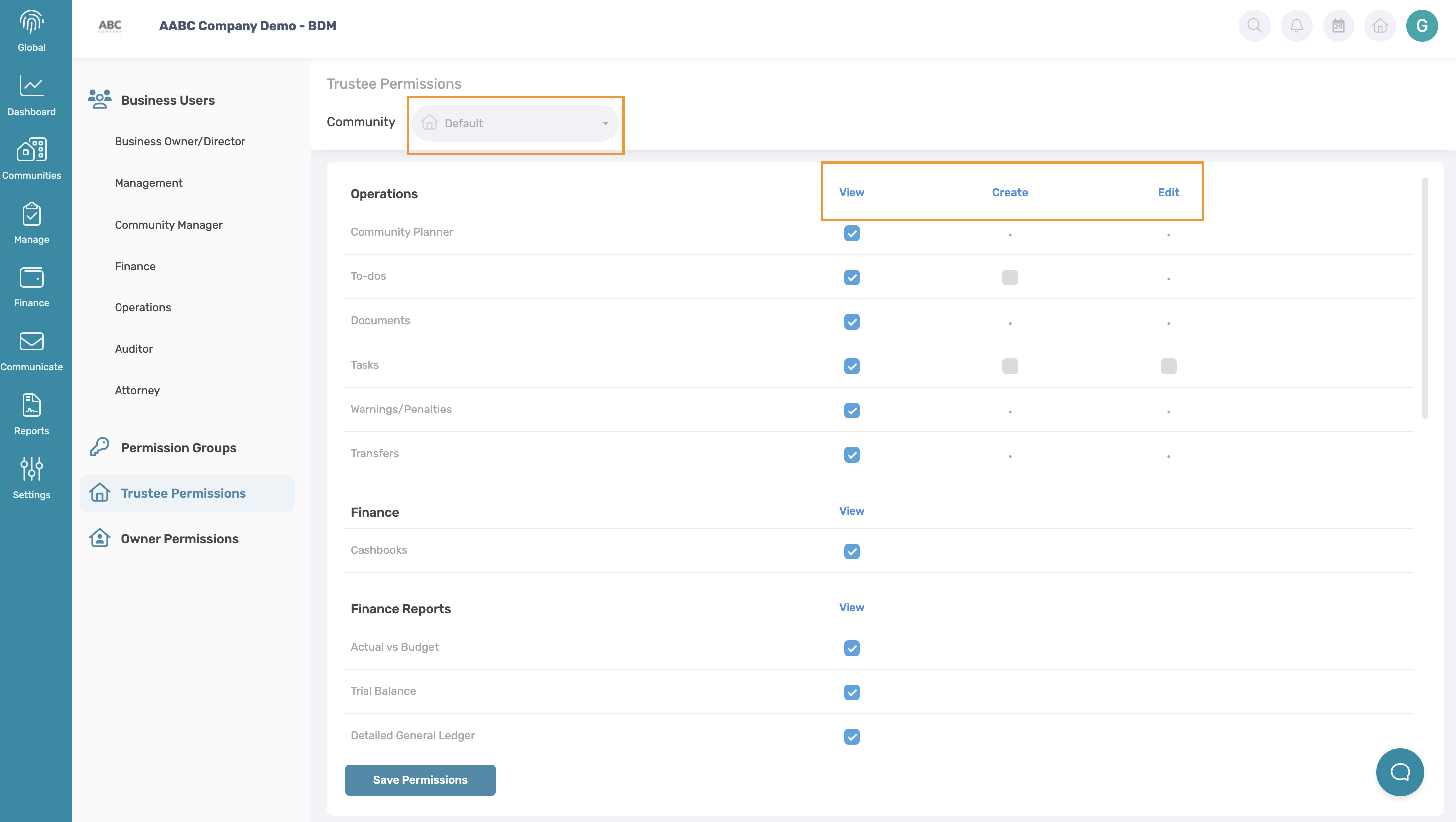The height and width of the screenshot is (822, 1456).
Task: Click the home icon in top bar
Action: 1380,26
